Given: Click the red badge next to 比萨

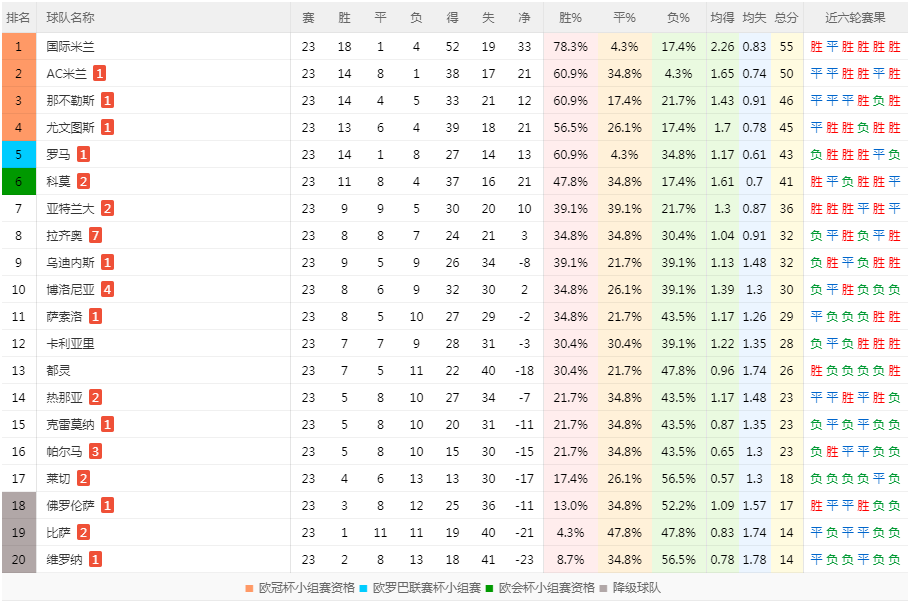Looking at the screenshot, I should 84,532.
